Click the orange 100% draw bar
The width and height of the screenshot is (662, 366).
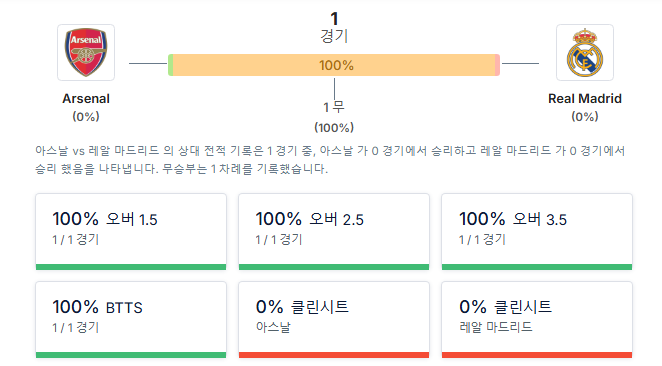tap(334, 65)
